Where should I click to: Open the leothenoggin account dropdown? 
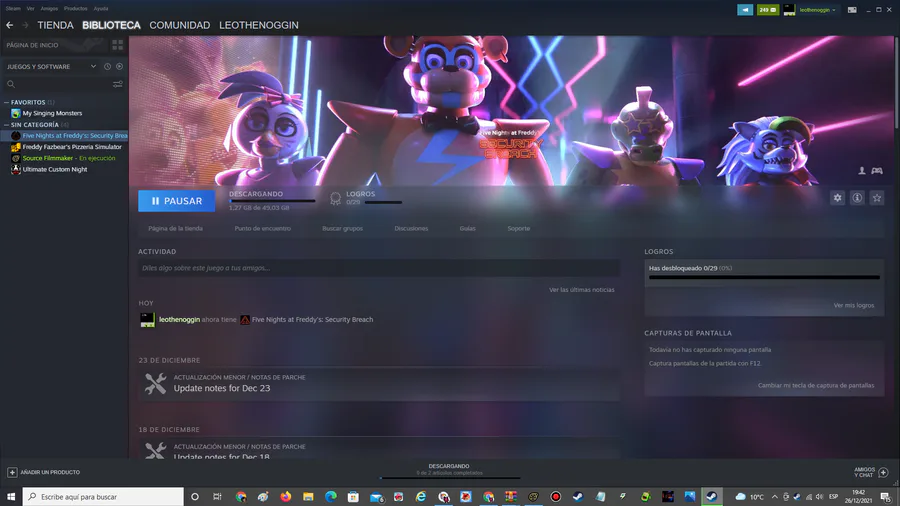[x=817, y=10]
